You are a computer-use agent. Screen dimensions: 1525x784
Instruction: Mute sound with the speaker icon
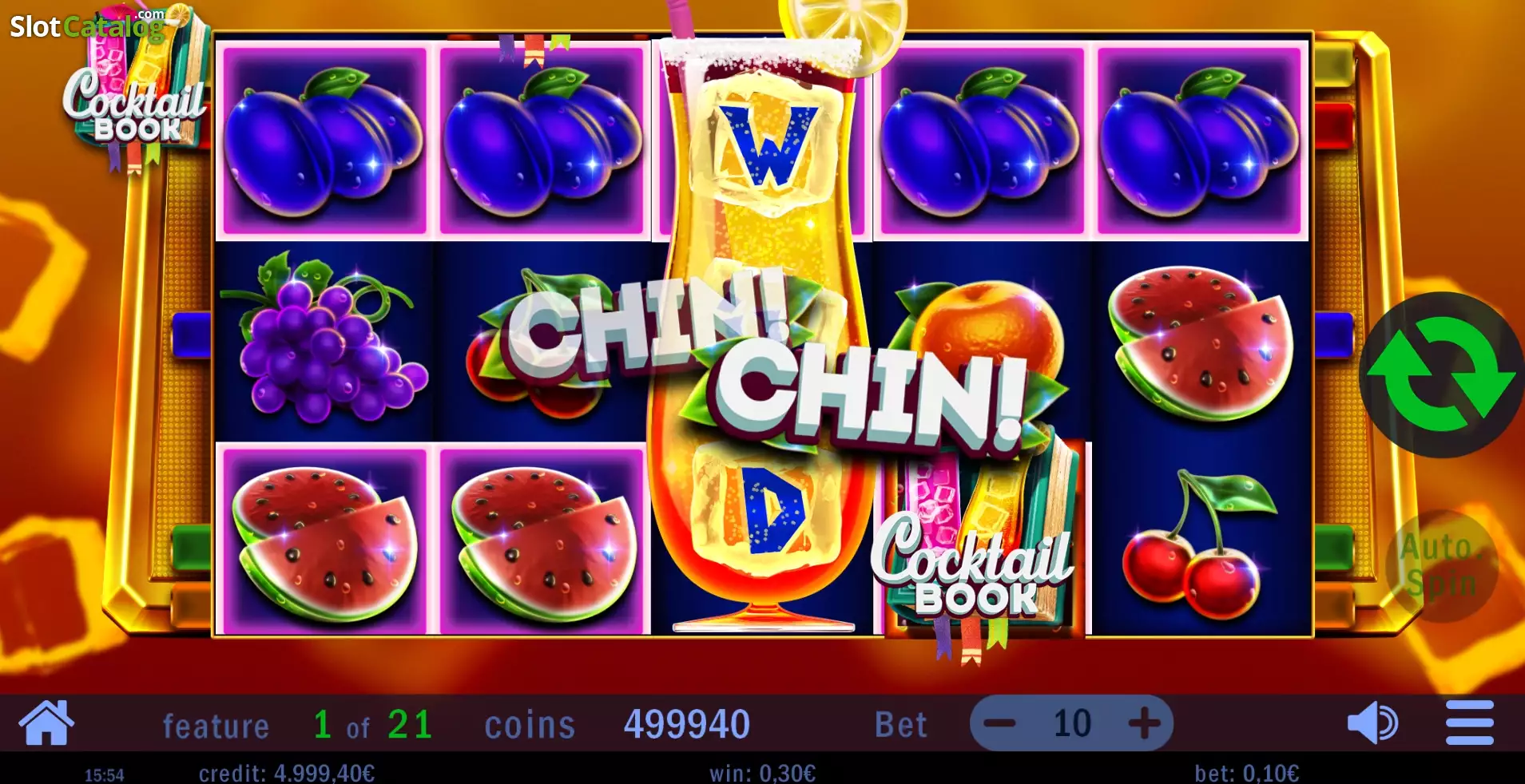pos(1372,723)
